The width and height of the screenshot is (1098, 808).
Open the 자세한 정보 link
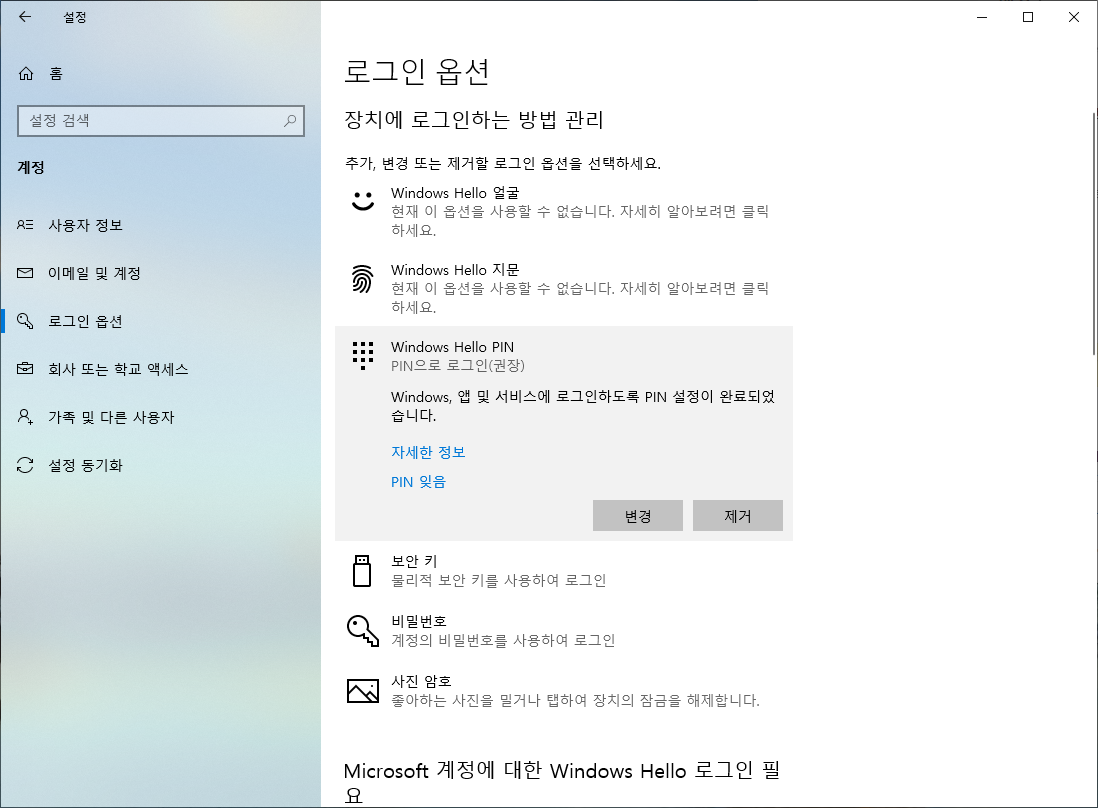pos(428,452)
